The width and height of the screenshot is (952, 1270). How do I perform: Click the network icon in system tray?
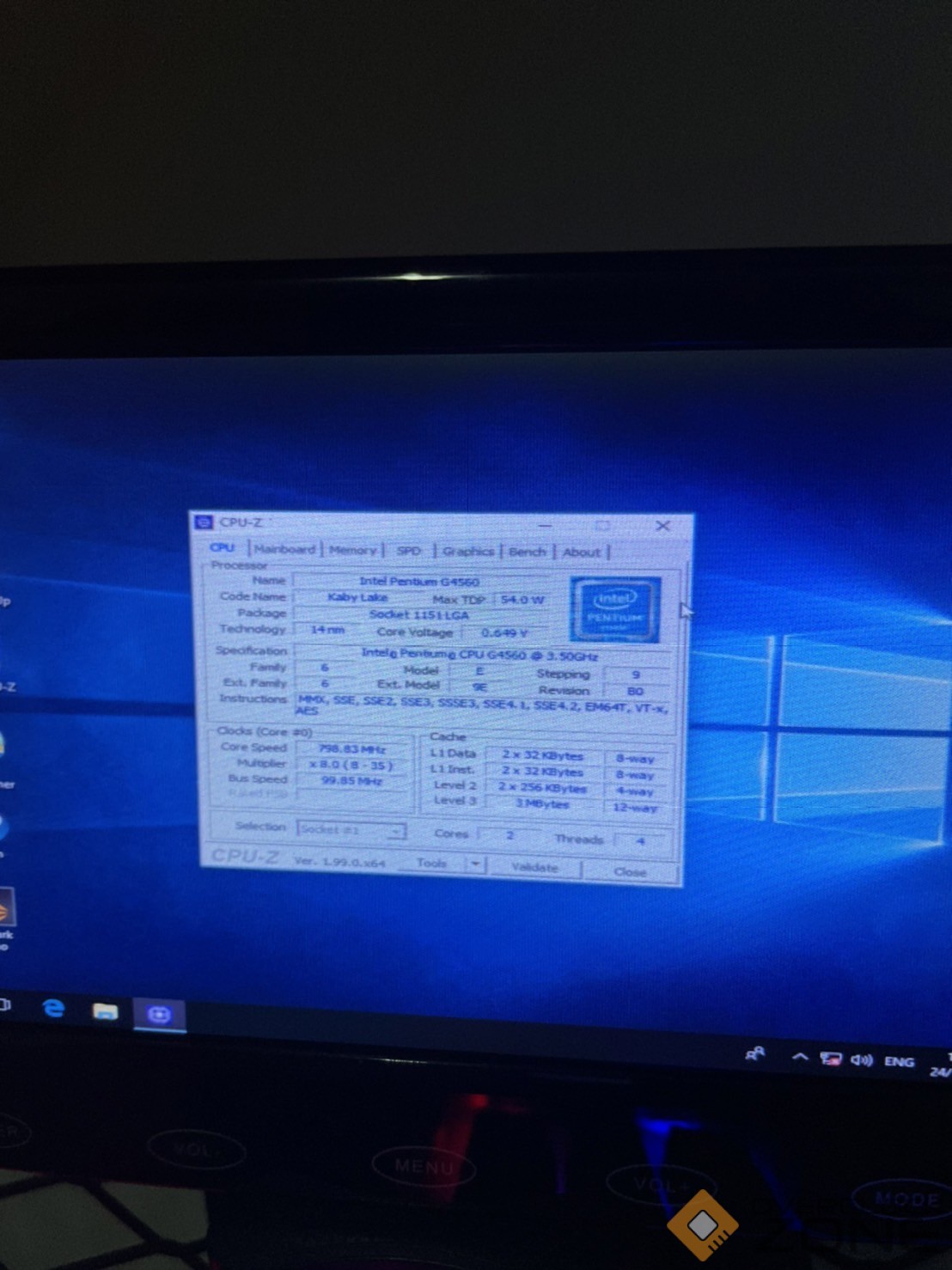[830, 1059]
